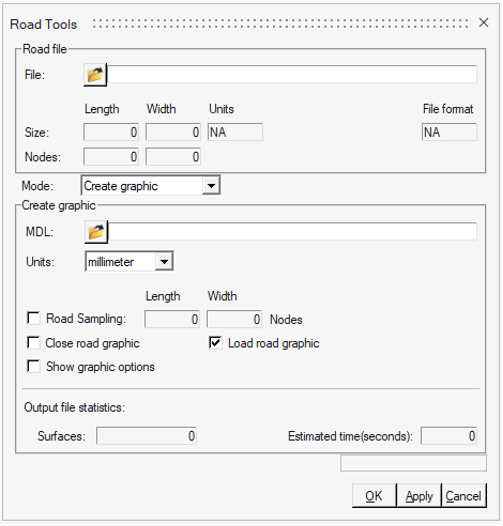The width and height of the screenshot is (503, 526).
Task: Select the Road Sampling Width nodes field
Action: pyautogui.click(x=234, y=319)
